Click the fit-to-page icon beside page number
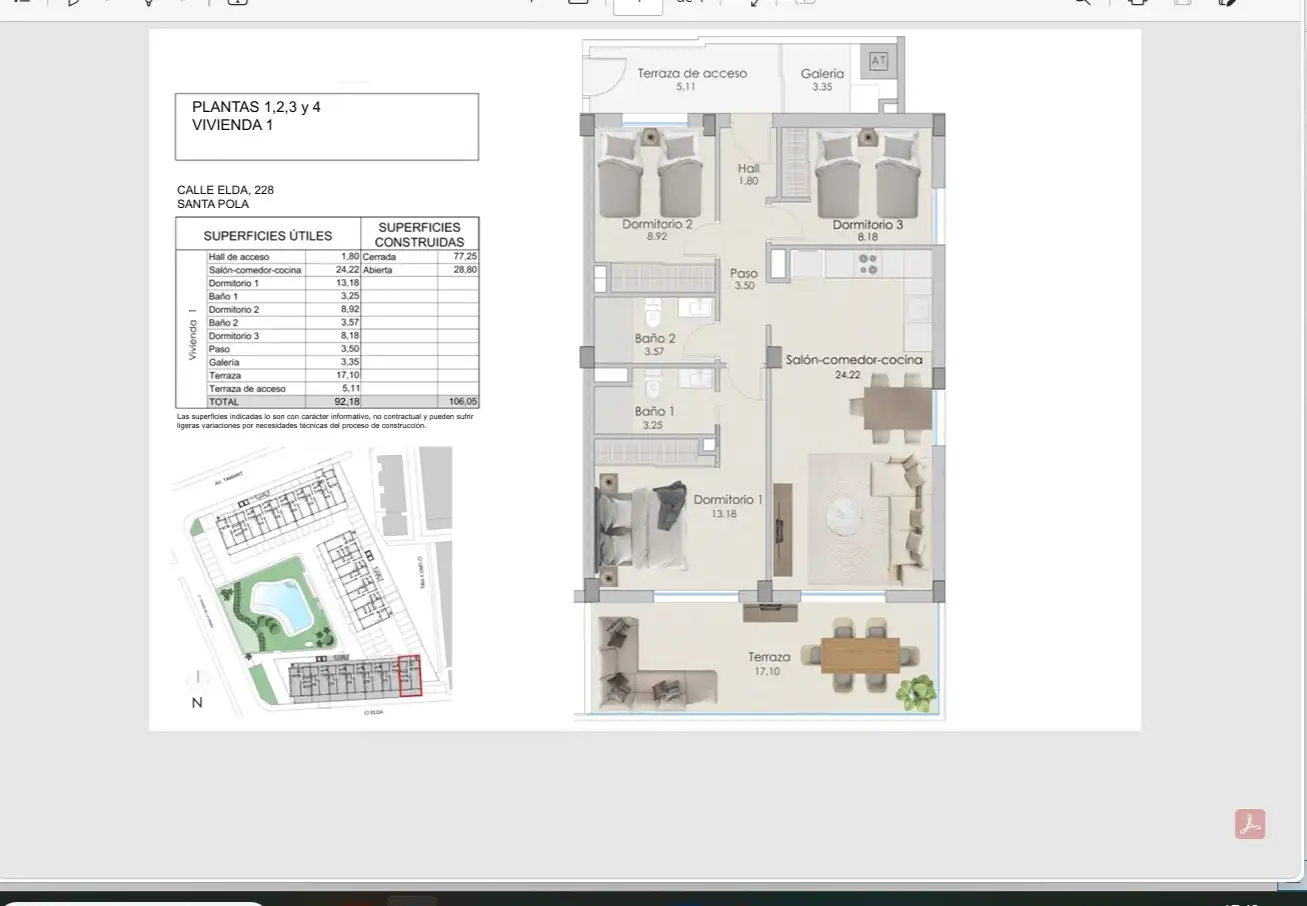Screen dimensions: 1307x906 [x=578, y=3]
